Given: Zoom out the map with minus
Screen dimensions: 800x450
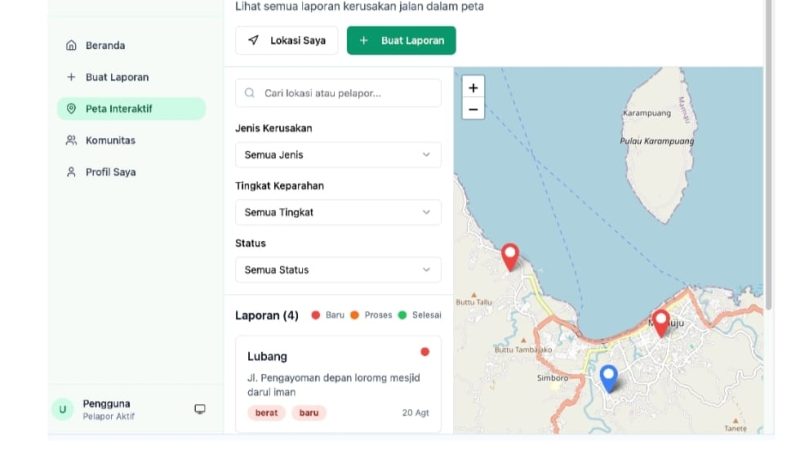Looking at the screenshot, I should pos(473,109).
